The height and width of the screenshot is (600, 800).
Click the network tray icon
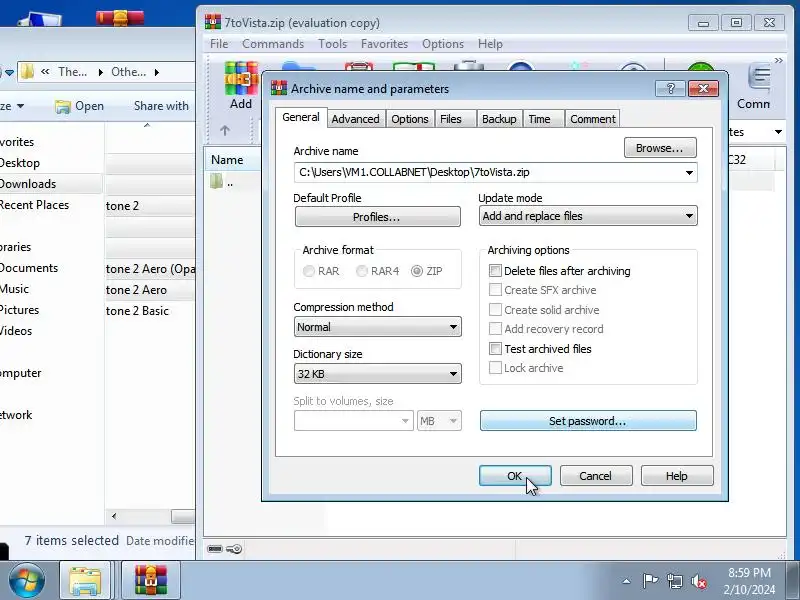click(x=674, y=581)
